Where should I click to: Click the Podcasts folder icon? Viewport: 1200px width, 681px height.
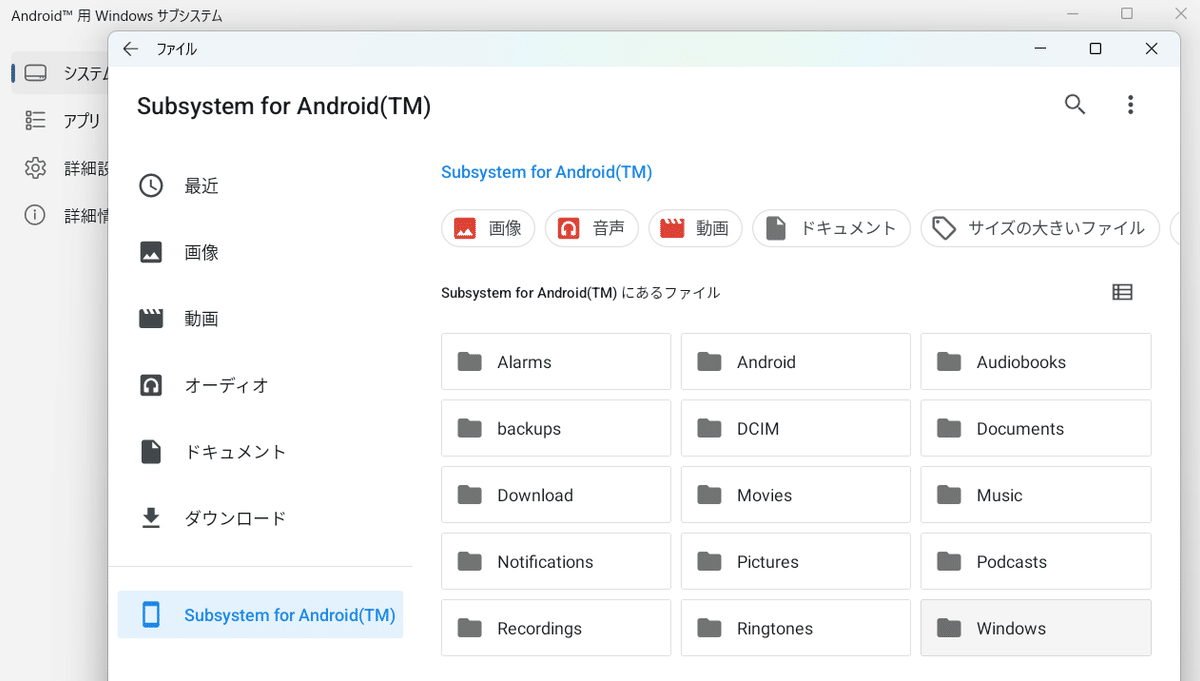point(949,561)
